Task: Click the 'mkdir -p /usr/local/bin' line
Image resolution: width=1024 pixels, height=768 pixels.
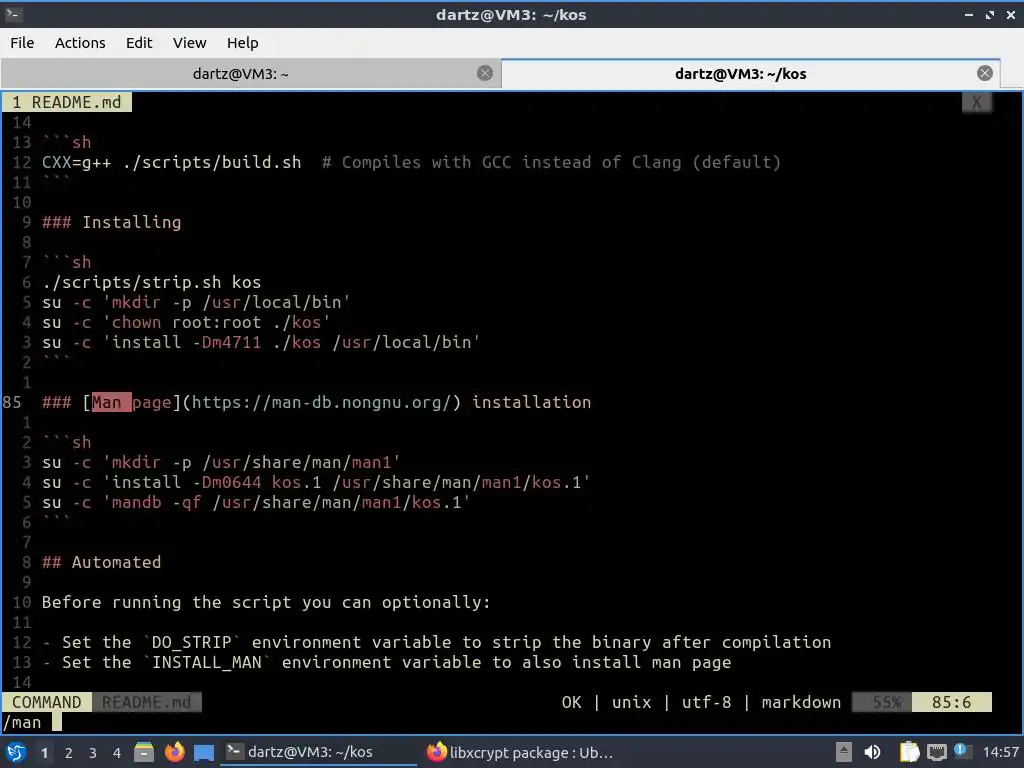Action: click(x=196, y=302)
